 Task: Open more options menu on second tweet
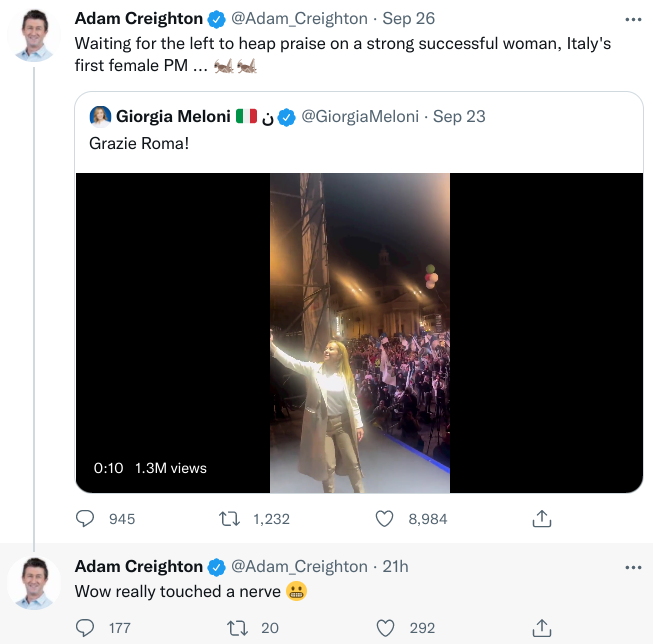[632, 567]
